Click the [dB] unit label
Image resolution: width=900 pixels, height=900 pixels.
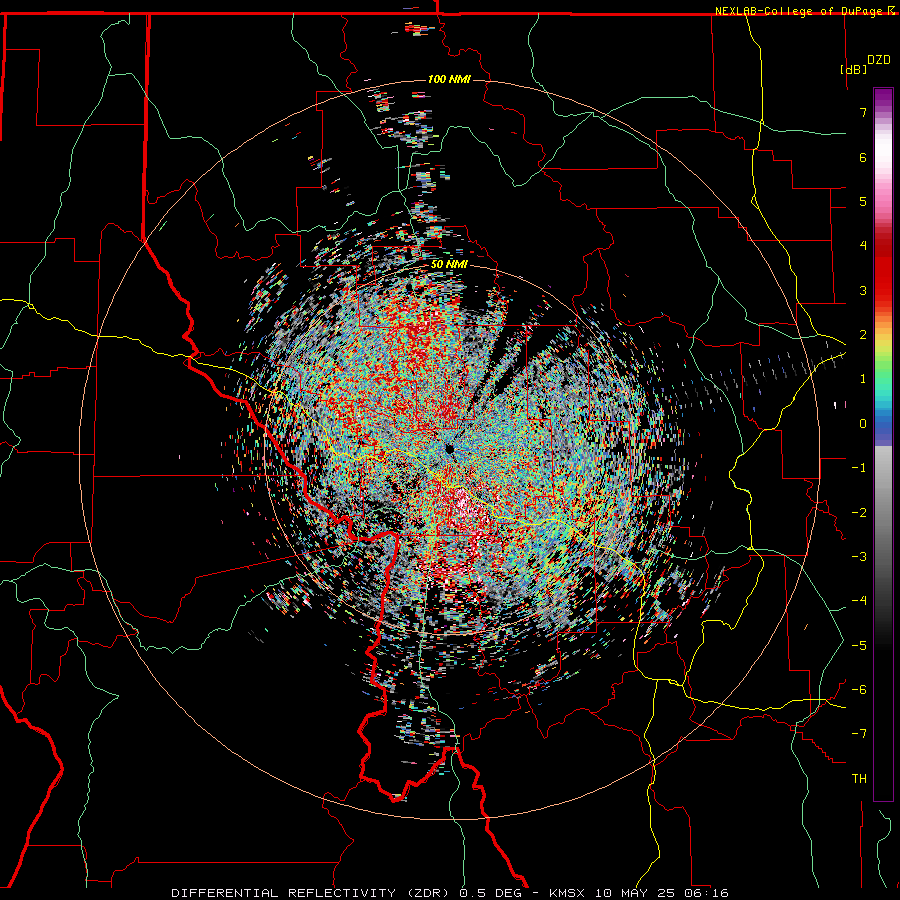point(853,69)
